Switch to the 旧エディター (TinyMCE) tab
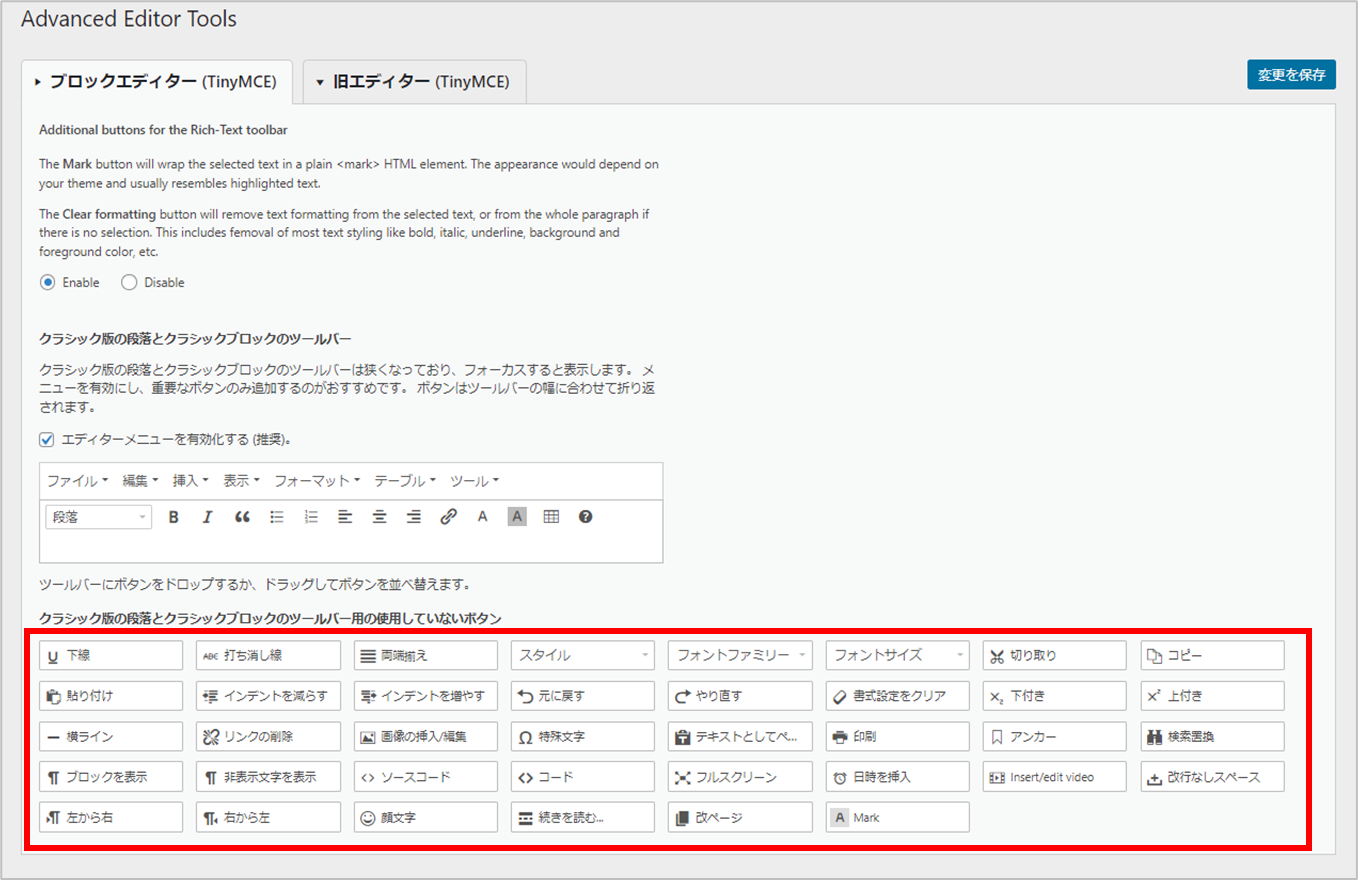The height and width of the screenshot is (880, 1358). tap(414, 82)
